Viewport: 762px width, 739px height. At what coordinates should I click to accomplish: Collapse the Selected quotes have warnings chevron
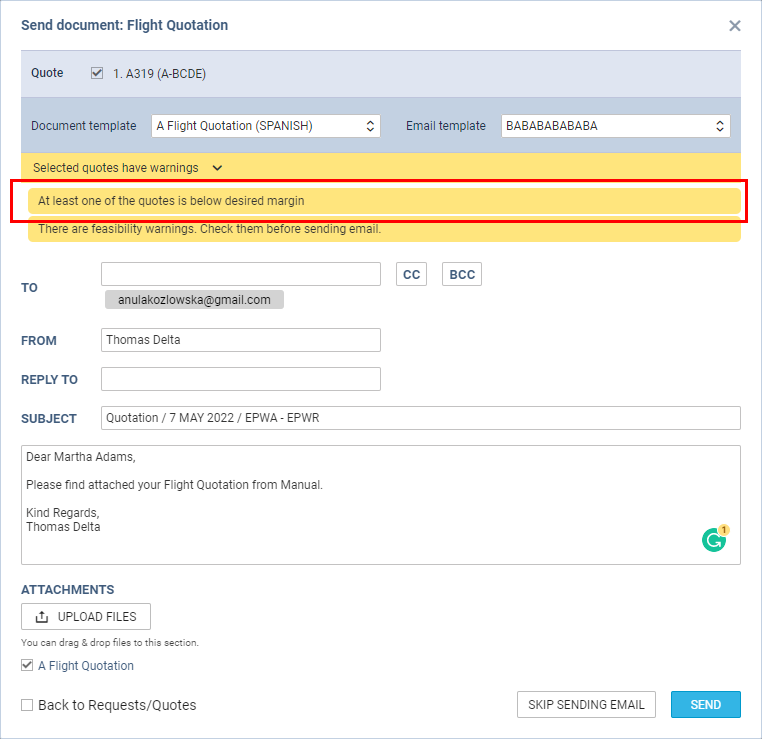(217, 168)
